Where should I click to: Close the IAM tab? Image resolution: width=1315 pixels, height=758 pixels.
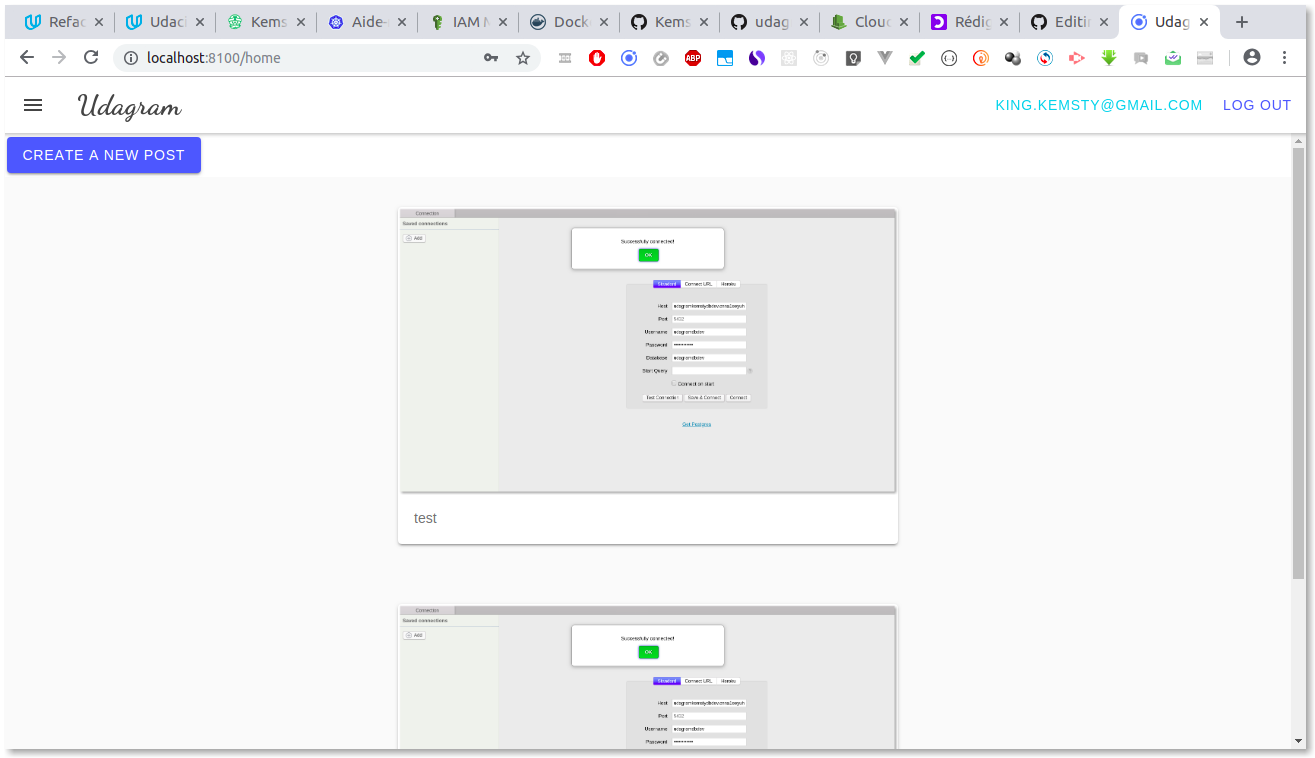pos(502,22)
